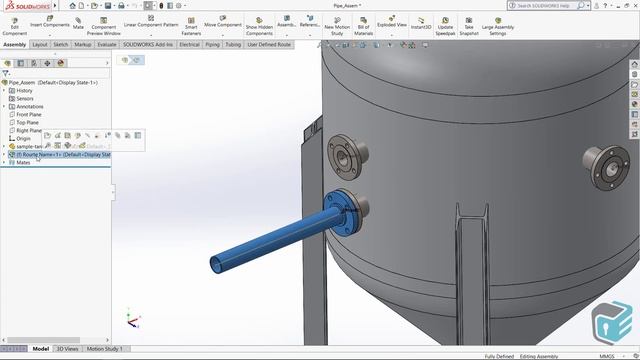Open Assembly Features tool
Viewport: 640px width, 360px height.
click(x=287, y=22)
